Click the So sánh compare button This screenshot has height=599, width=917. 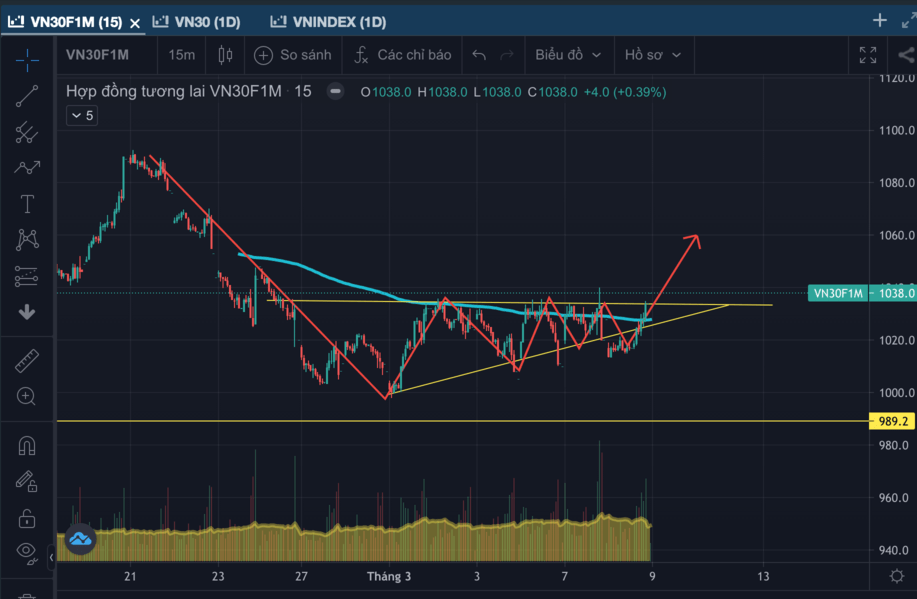(x=291, y=55)
